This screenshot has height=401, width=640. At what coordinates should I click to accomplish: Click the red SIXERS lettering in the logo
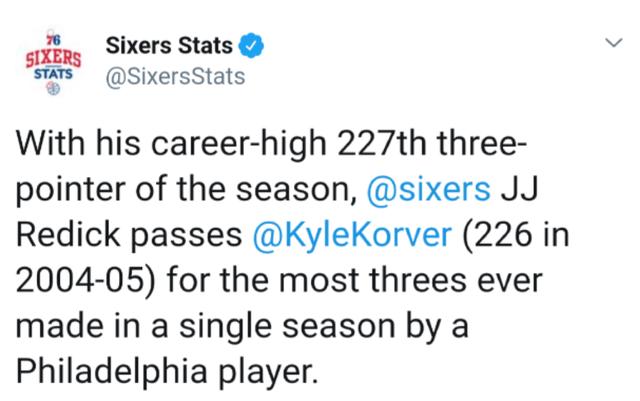(x=53, y=59)
